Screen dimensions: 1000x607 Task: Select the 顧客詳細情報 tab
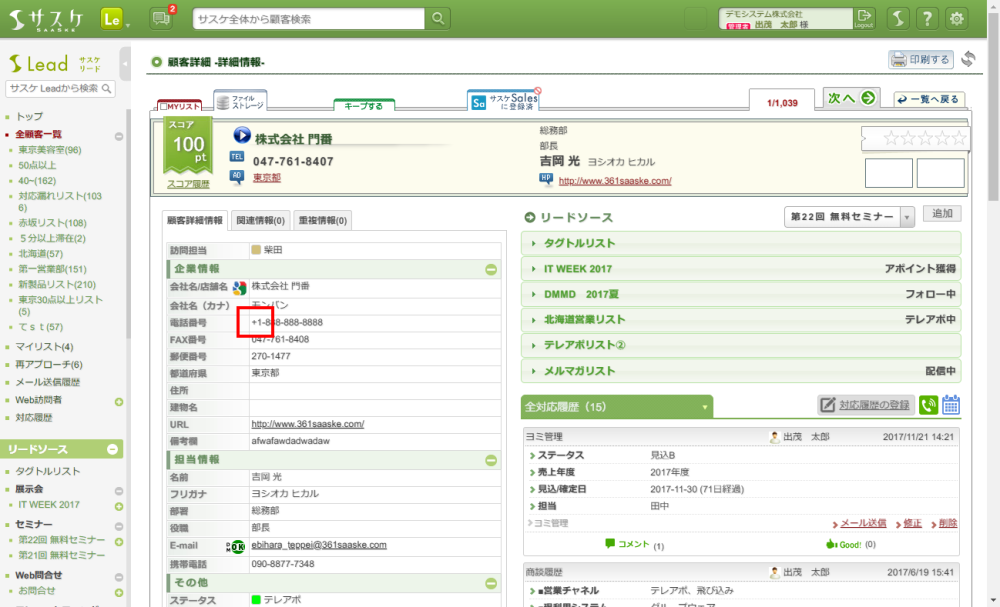[x=195, y=221]
